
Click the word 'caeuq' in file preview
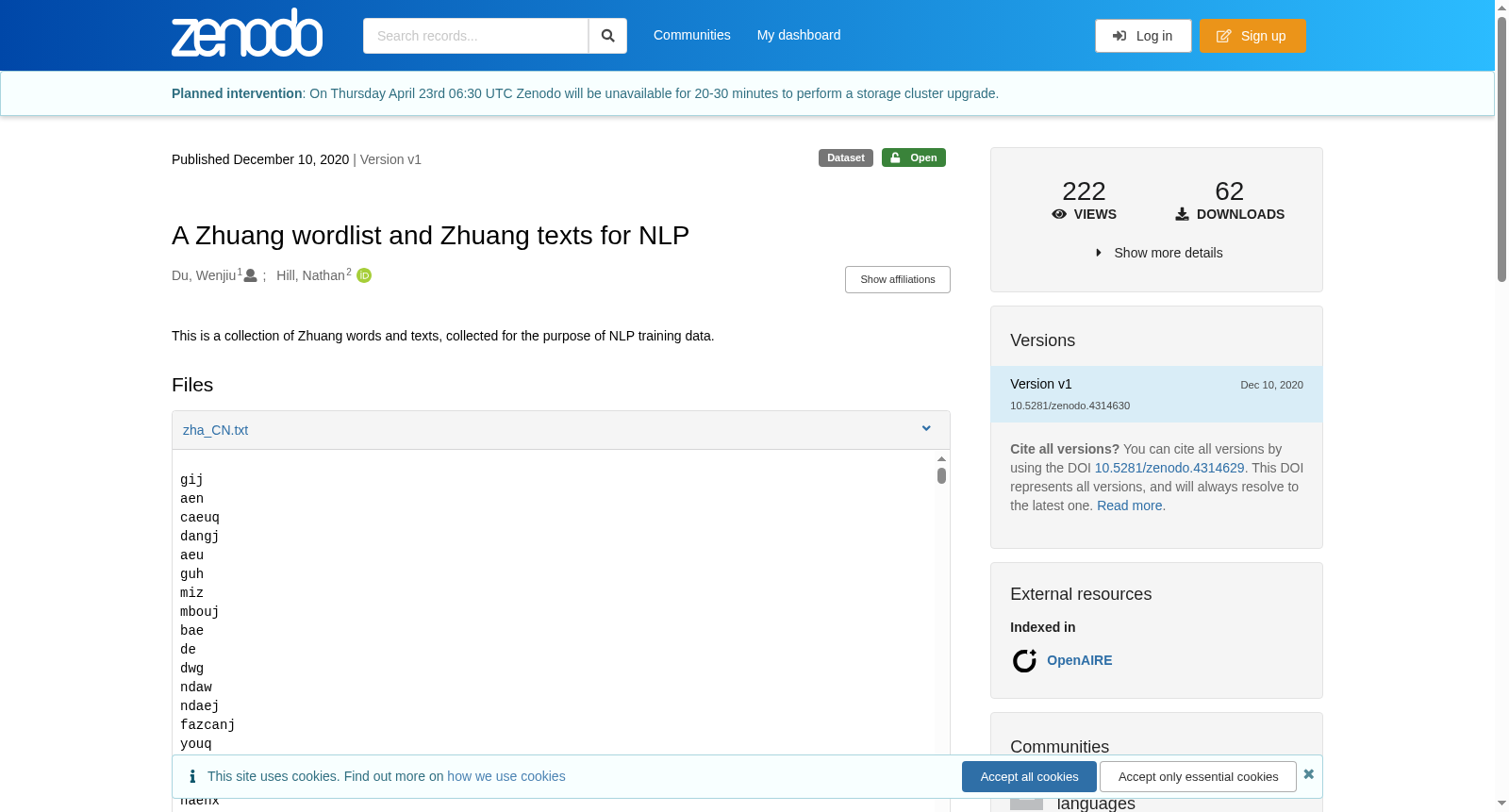pyautogui.click(x=200, y=518)
